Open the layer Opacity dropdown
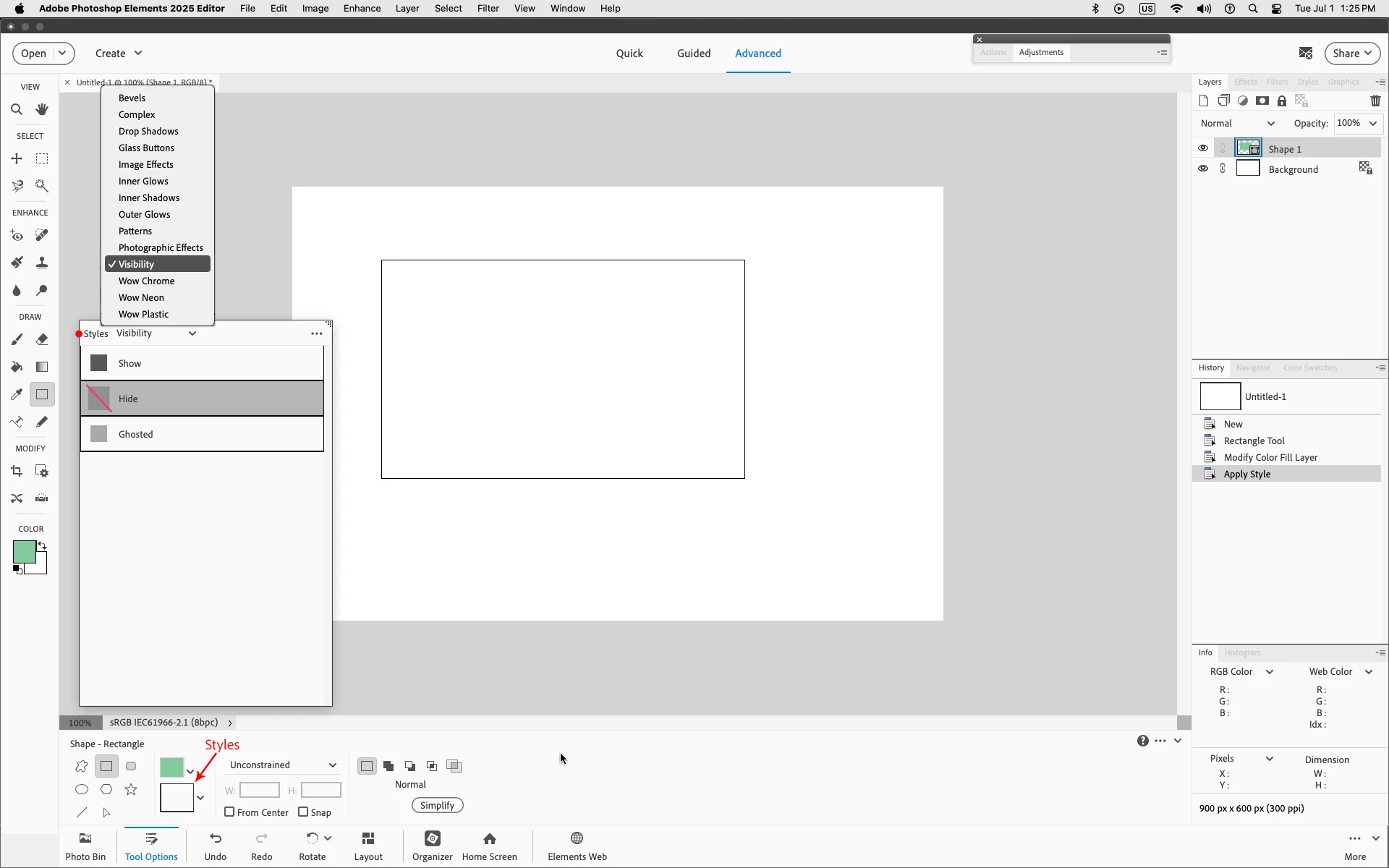The width and height of the screenshot is (1389, 868). pyautogui.click(x=1372, y=124)
